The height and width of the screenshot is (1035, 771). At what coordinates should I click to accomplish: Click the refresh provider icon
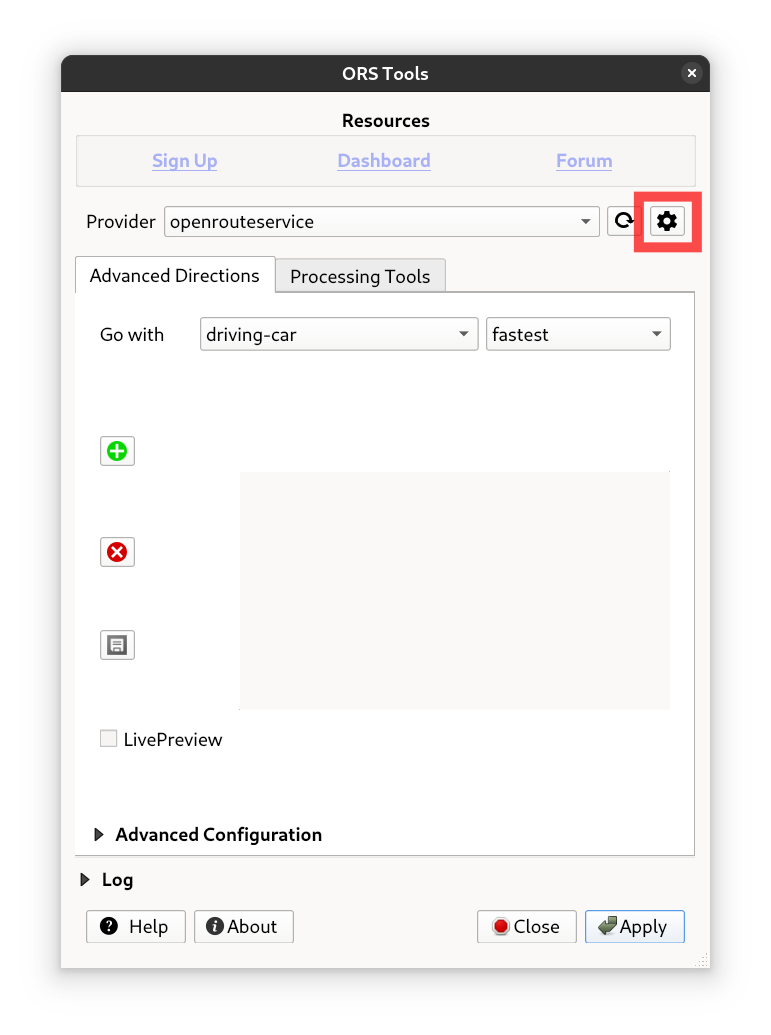623,221
